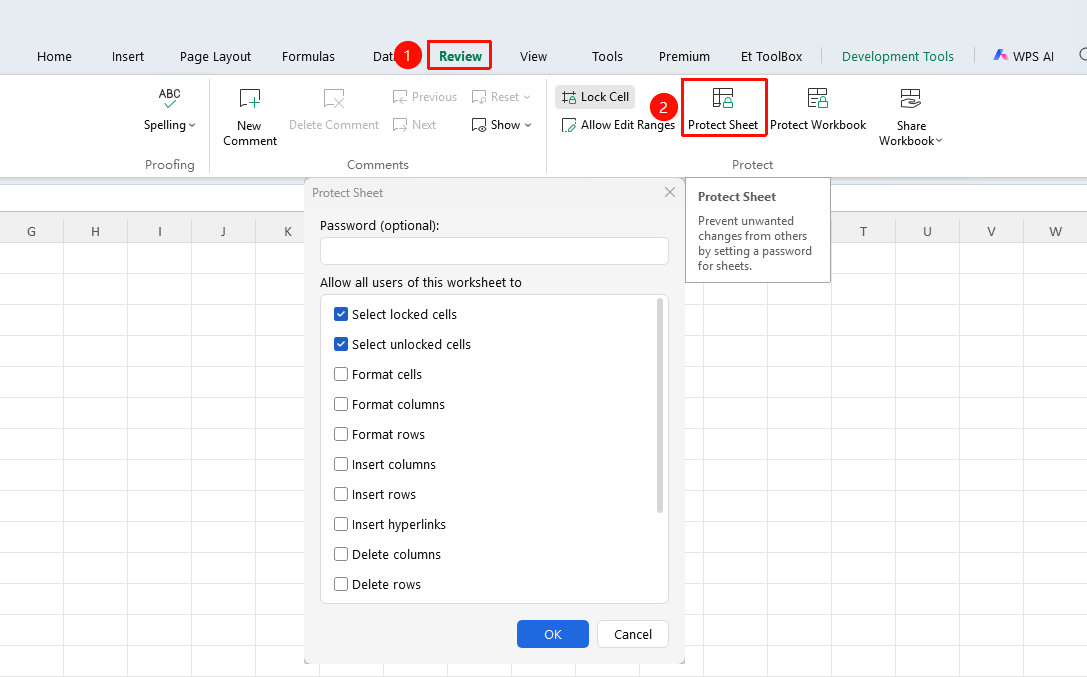
Task: Allow Insert hyperlinks permission
Action: tap(341, 524)
